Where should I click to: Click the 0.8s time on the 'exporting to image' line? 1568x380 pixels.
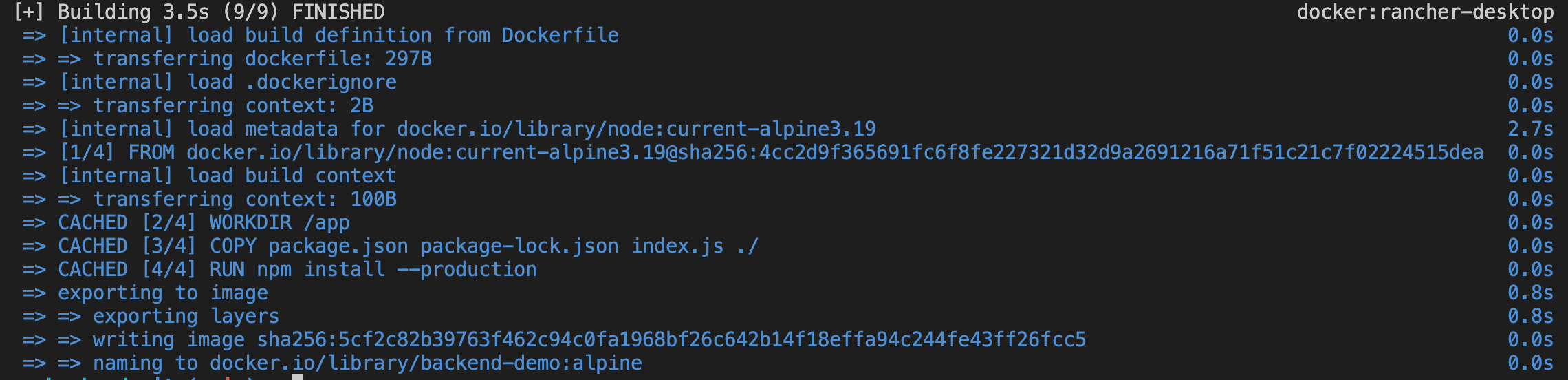click(1530, 293)
